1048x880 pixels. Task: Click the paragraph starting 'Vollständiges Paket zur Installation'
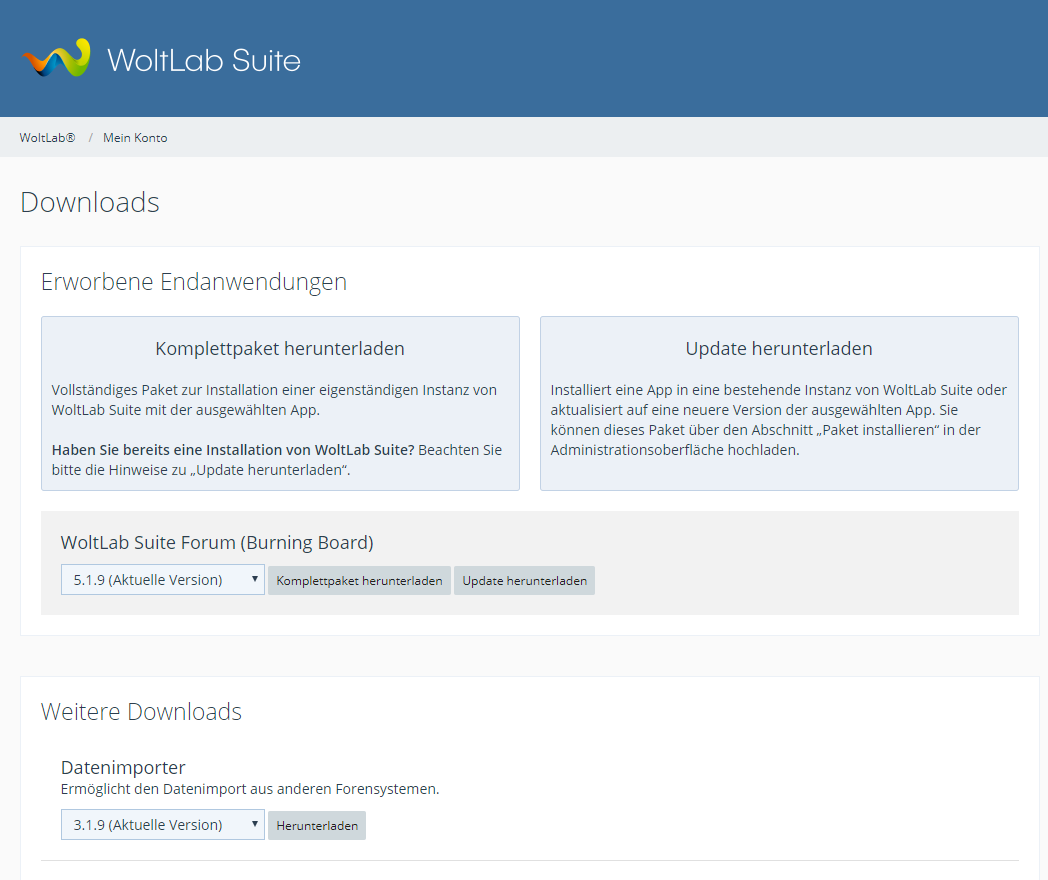274,400
